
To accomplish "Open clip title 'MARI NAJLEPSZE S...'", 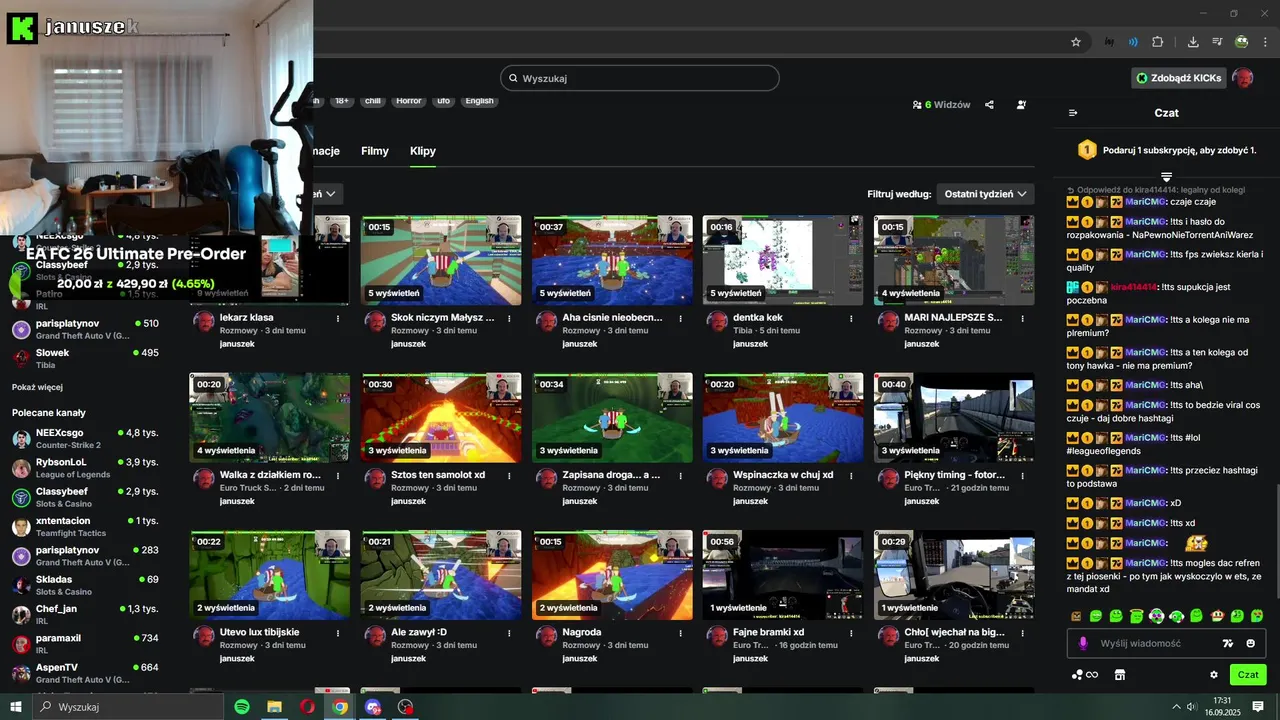I will [953, 318].
